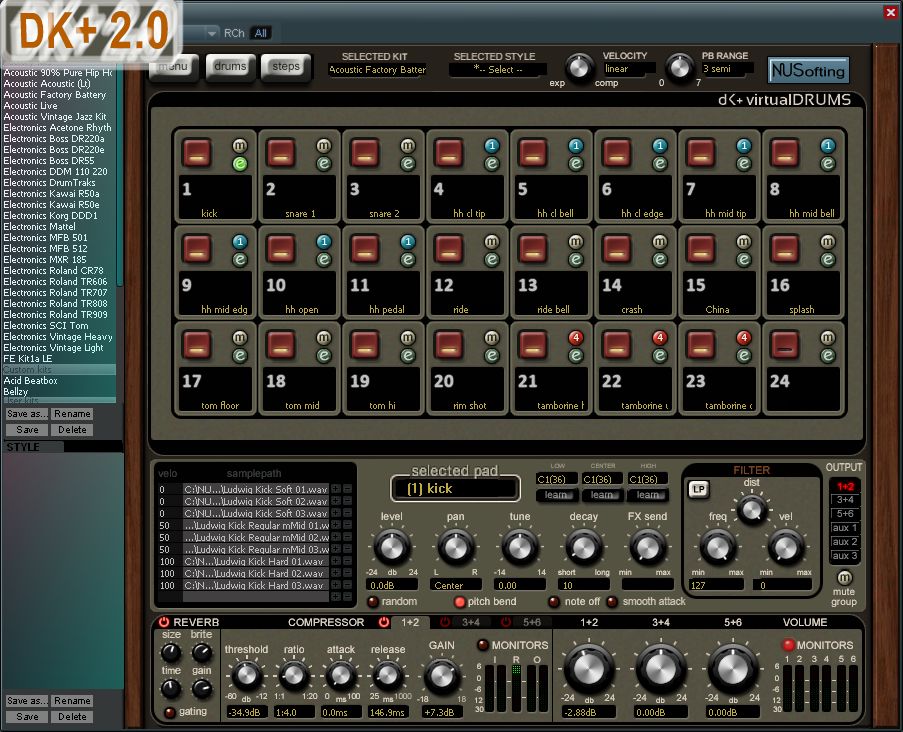Select output routing 3+4

(843, 500)
